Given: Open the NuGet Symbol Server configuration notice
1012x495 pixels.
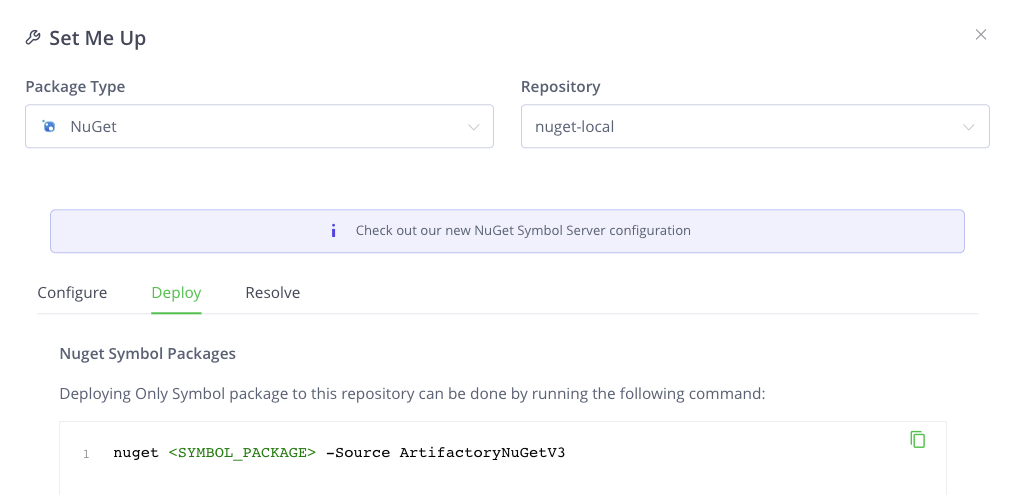Looking at the screenshot, I should (507, 231).
